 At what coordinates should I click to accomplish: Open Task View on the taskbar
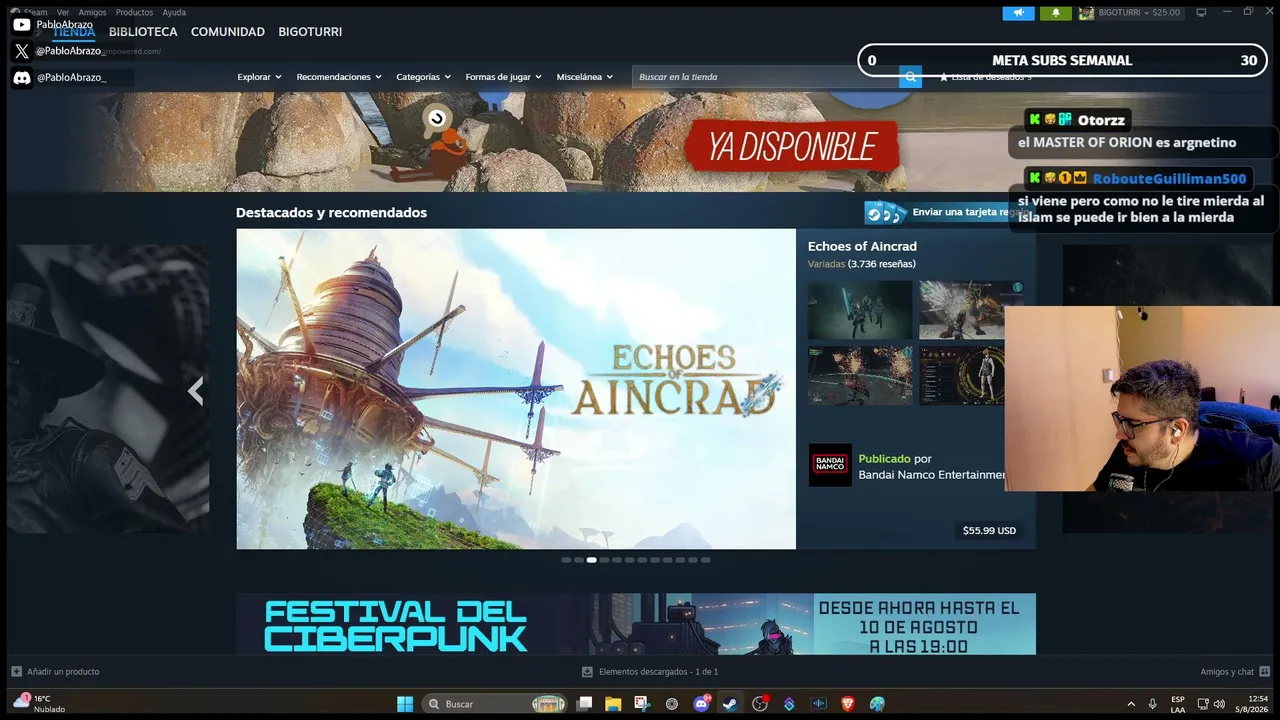pos(585,704)
